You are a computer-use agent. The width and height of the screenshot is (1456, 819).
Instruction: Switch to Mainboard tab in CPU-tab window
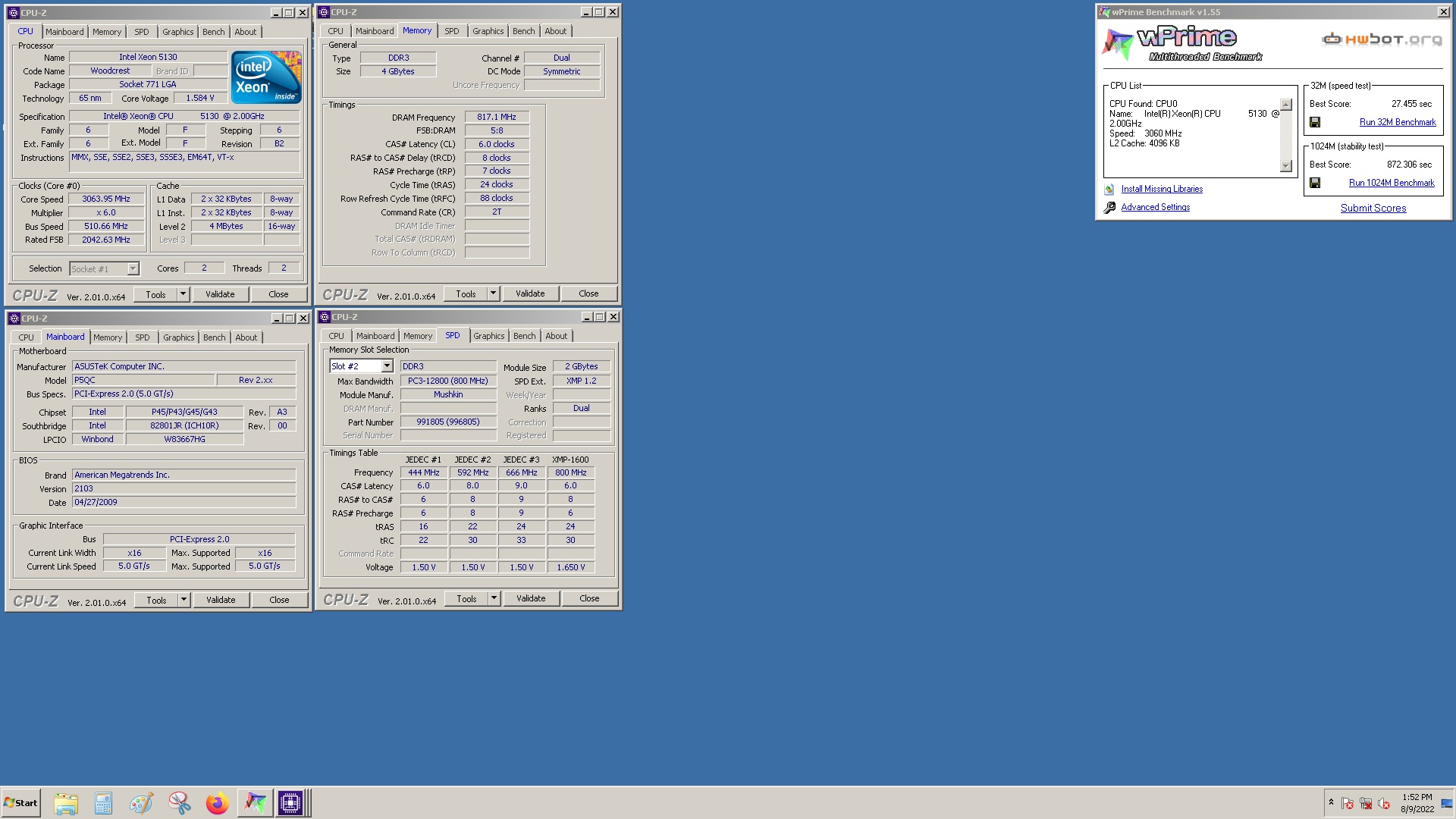pos(64,32)
